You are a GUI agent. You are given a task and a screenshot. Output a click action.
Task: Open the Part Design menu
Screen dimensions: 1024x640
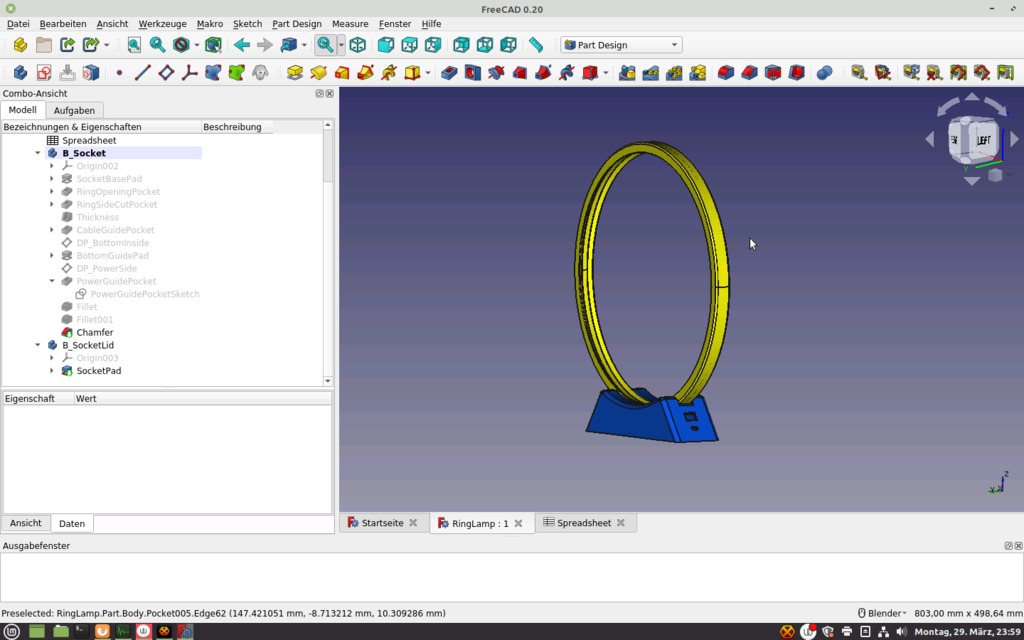tap(297, 23)
